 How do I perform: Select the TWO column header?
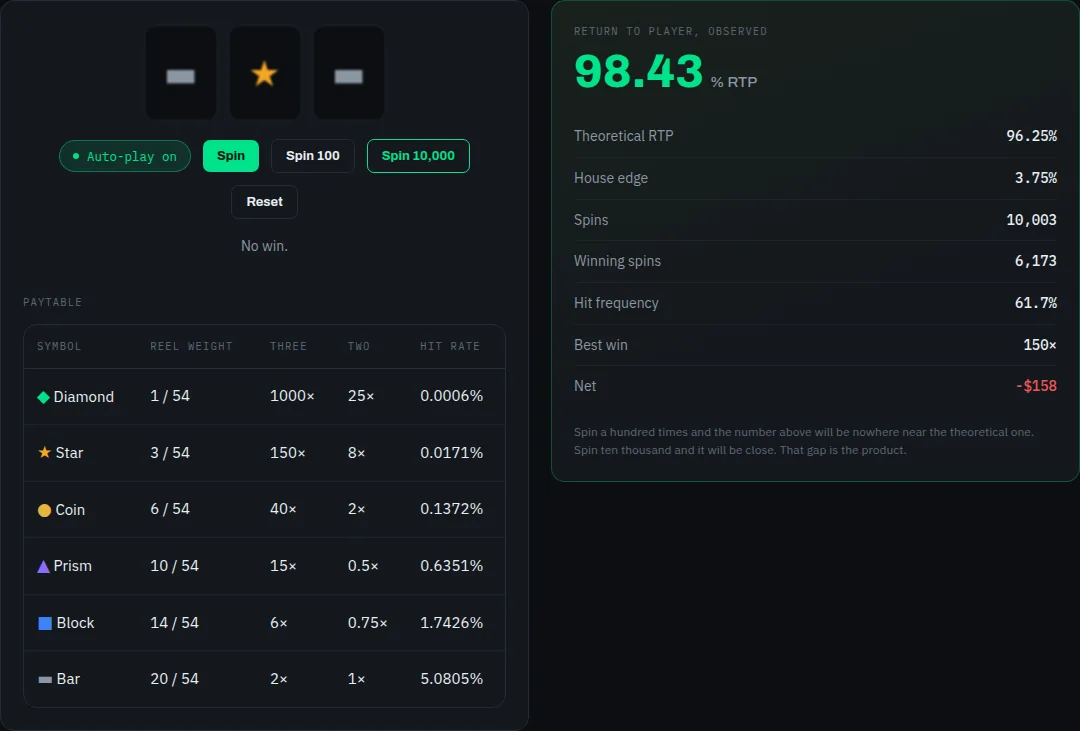pos(359,346)
